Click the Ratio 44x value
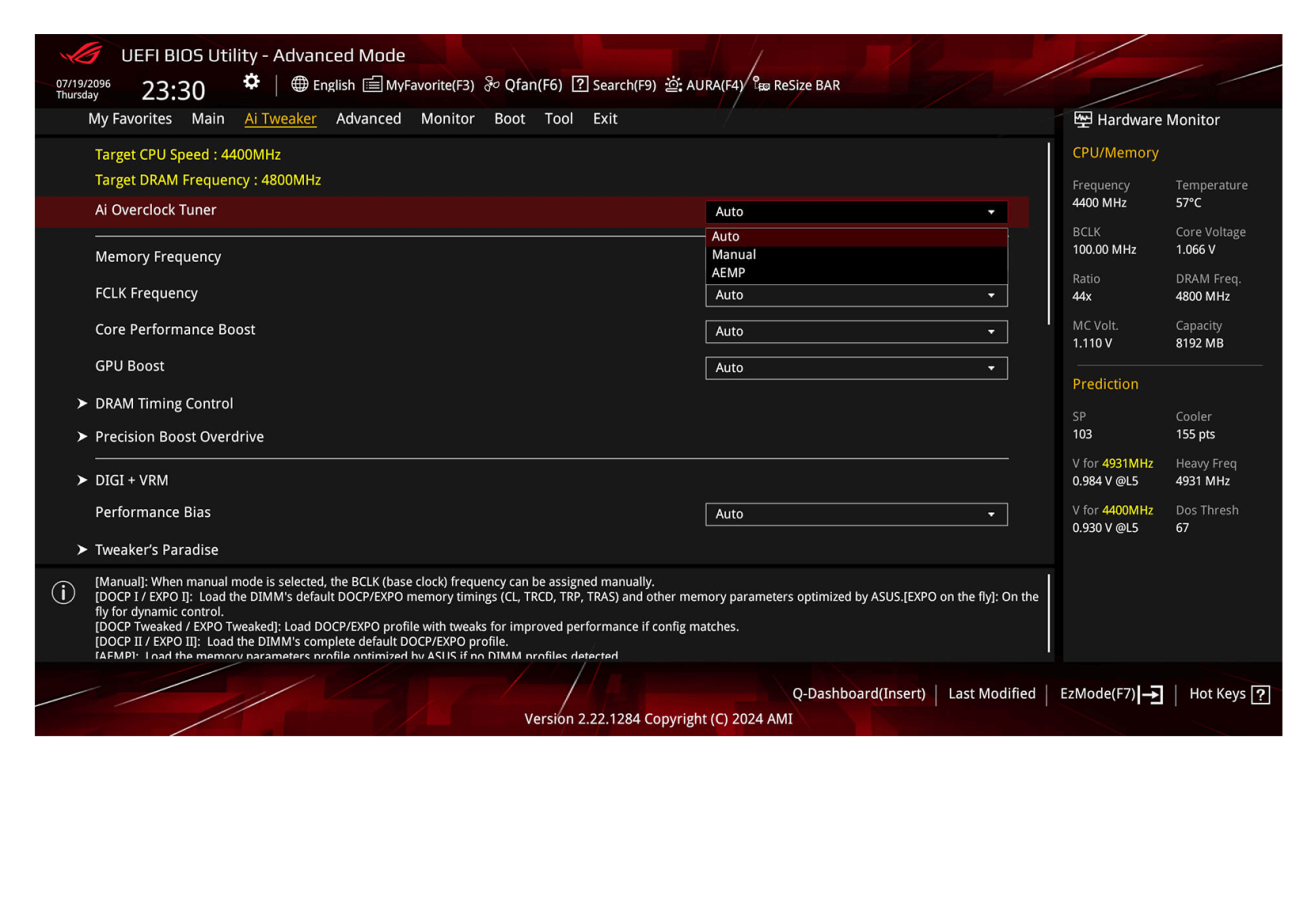 [x=1081, y=295]
